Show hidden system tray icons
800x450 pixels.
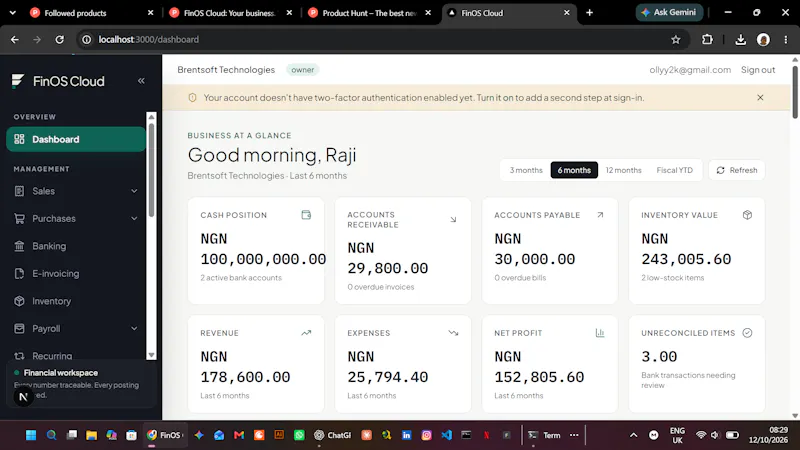(633, 435)
